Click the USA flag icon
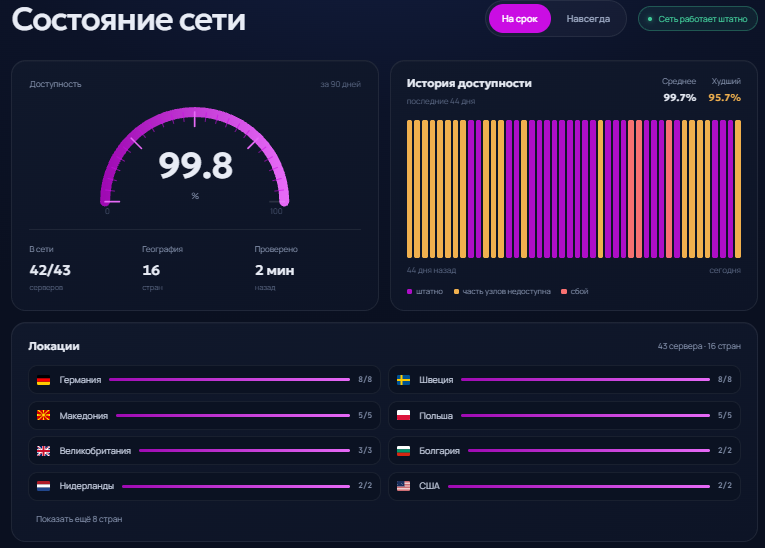 tap(403, 486)
